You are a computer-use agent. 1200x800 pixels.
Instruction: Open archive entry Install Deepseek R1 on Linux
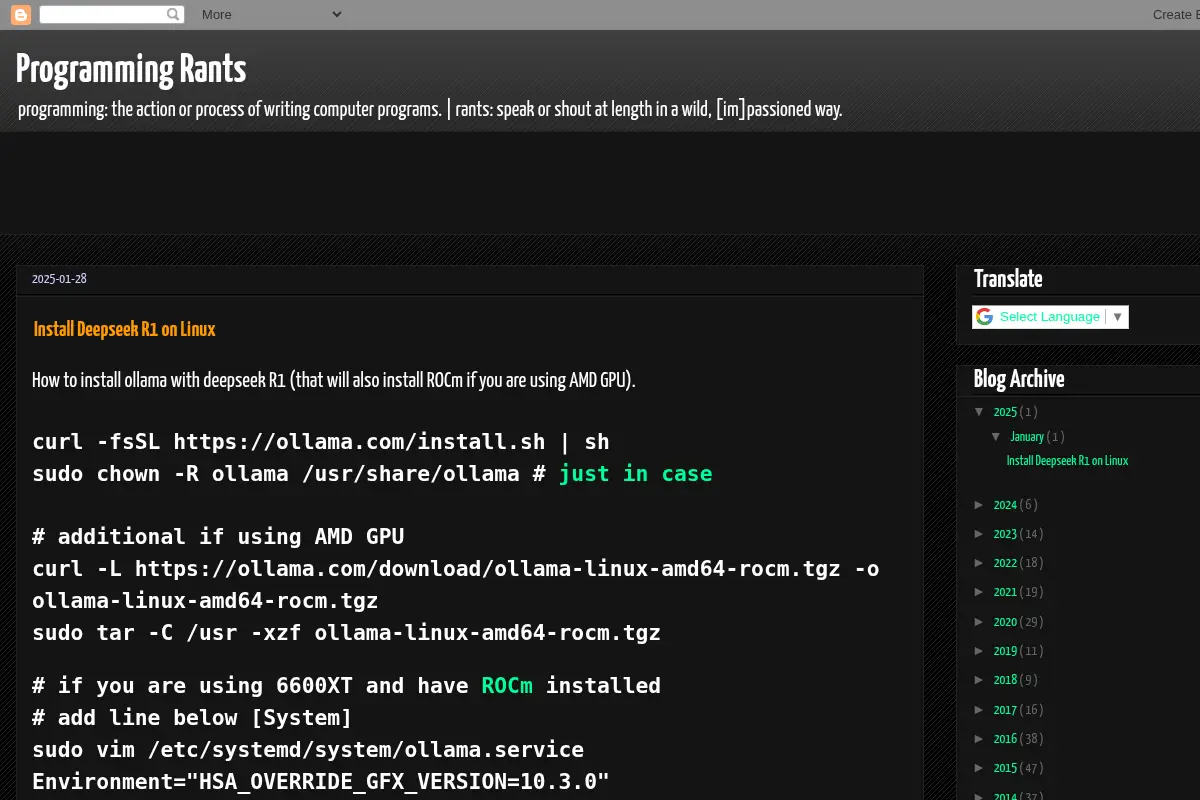pyautogui.click(x=1067, y=461)
